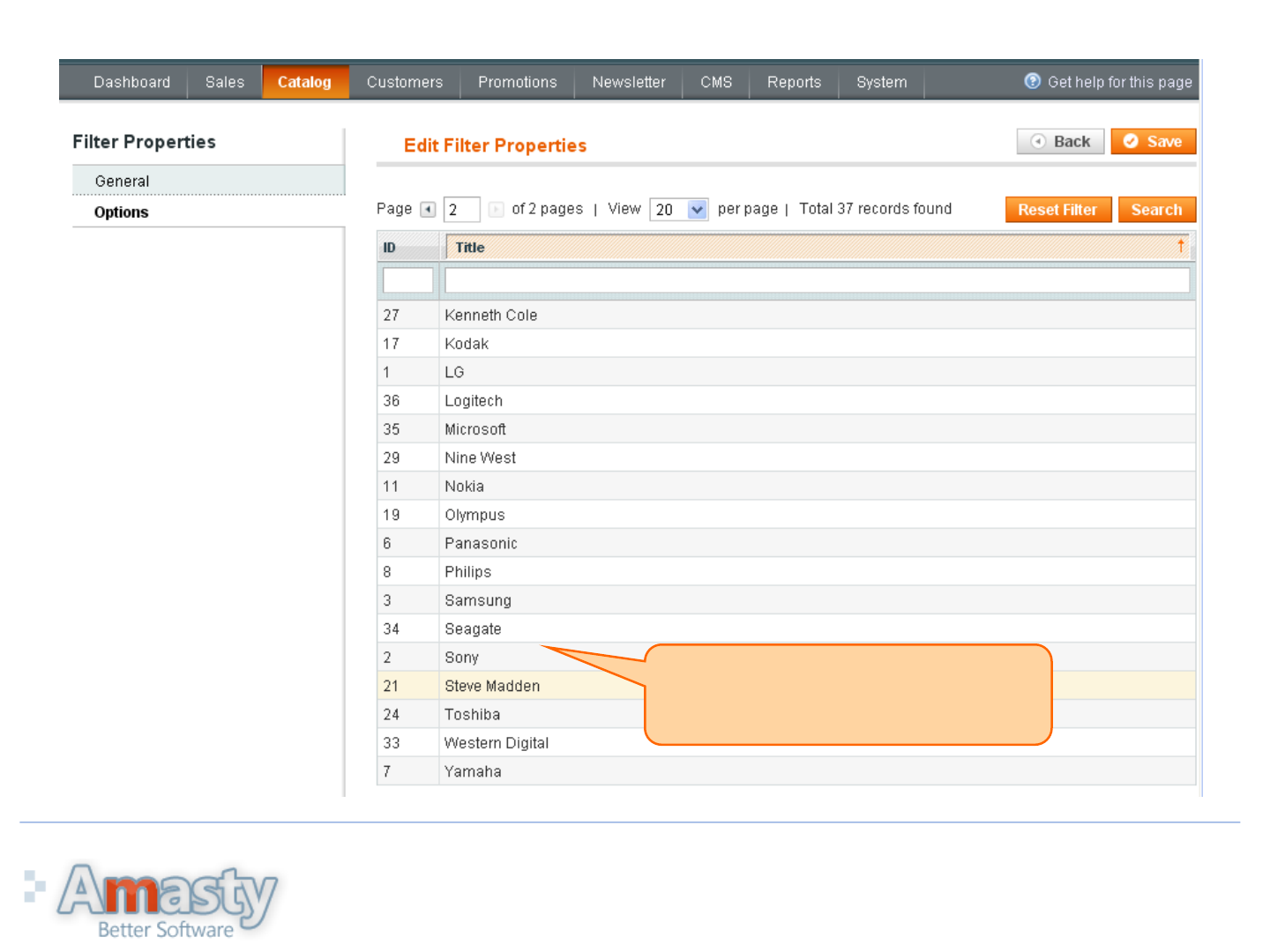Open the Catalog menu

click(305, 82)
